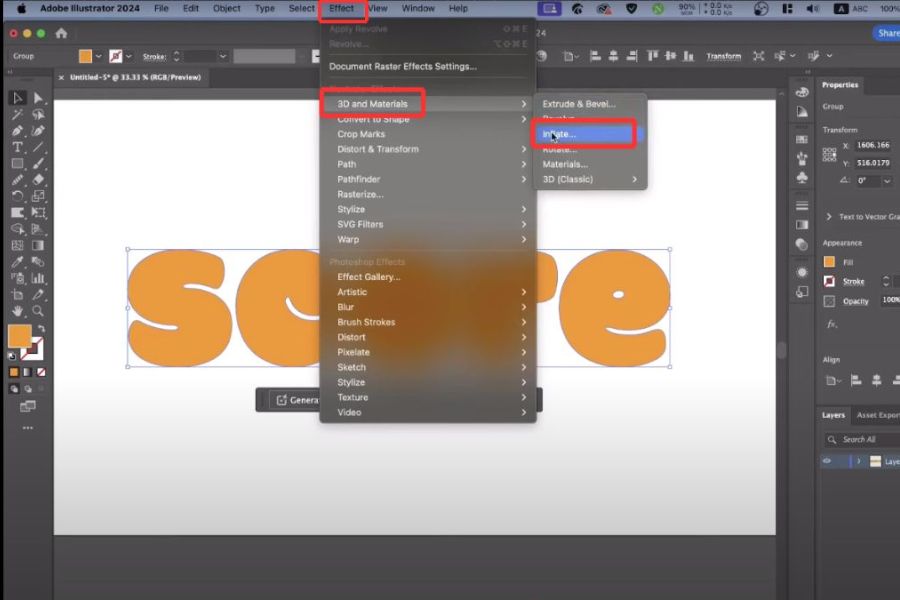Pick the Zoom magnifier tool
Screen dimensions: 900x600
[38, 311]
